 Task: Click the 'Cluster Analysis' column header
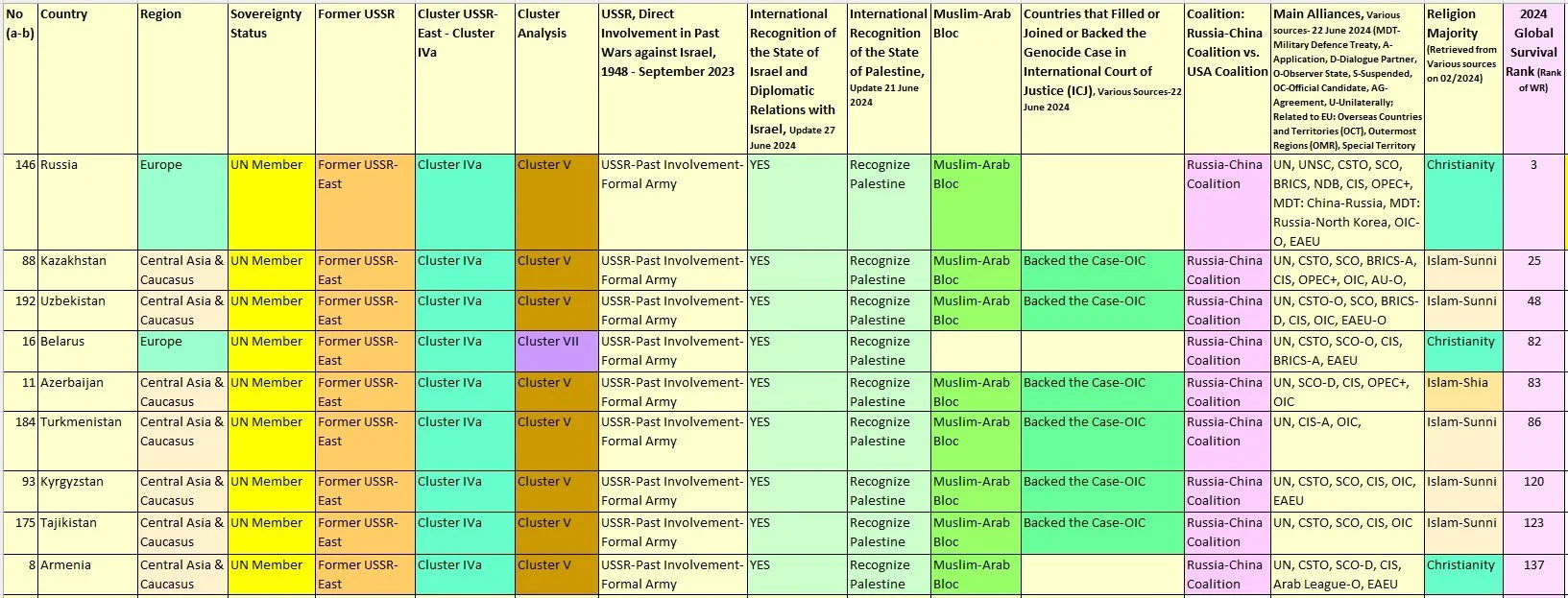[557, 78]
